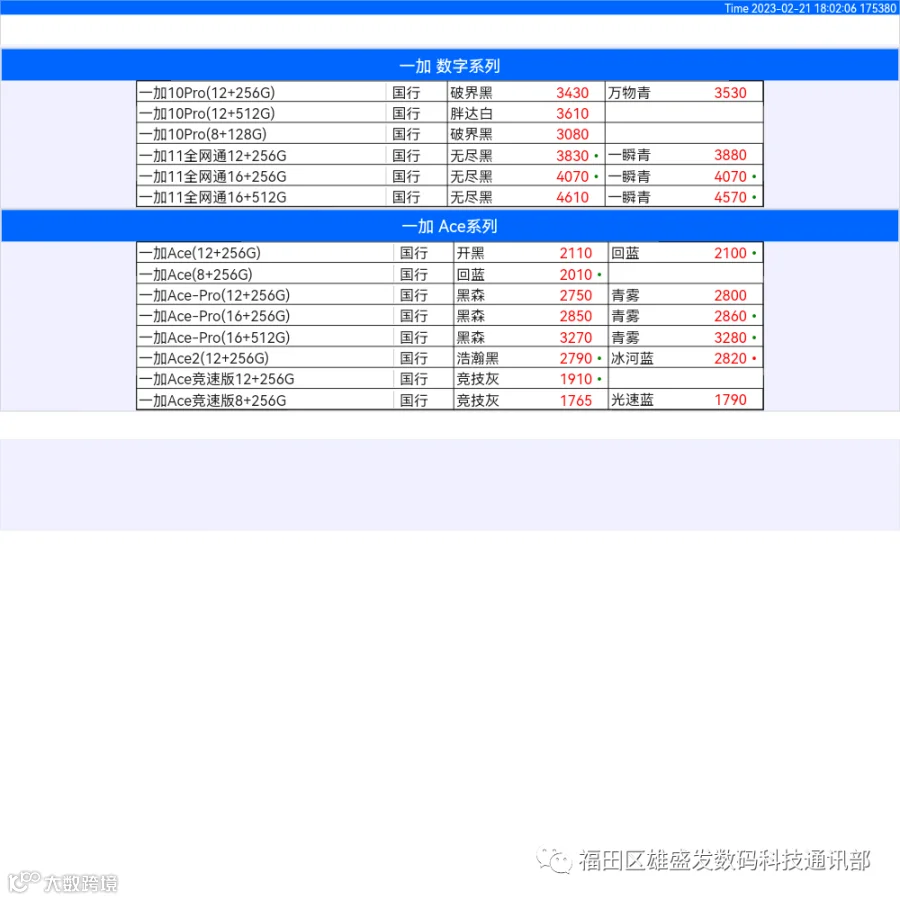Click the 万物青 color cell

tap(629, 92)
